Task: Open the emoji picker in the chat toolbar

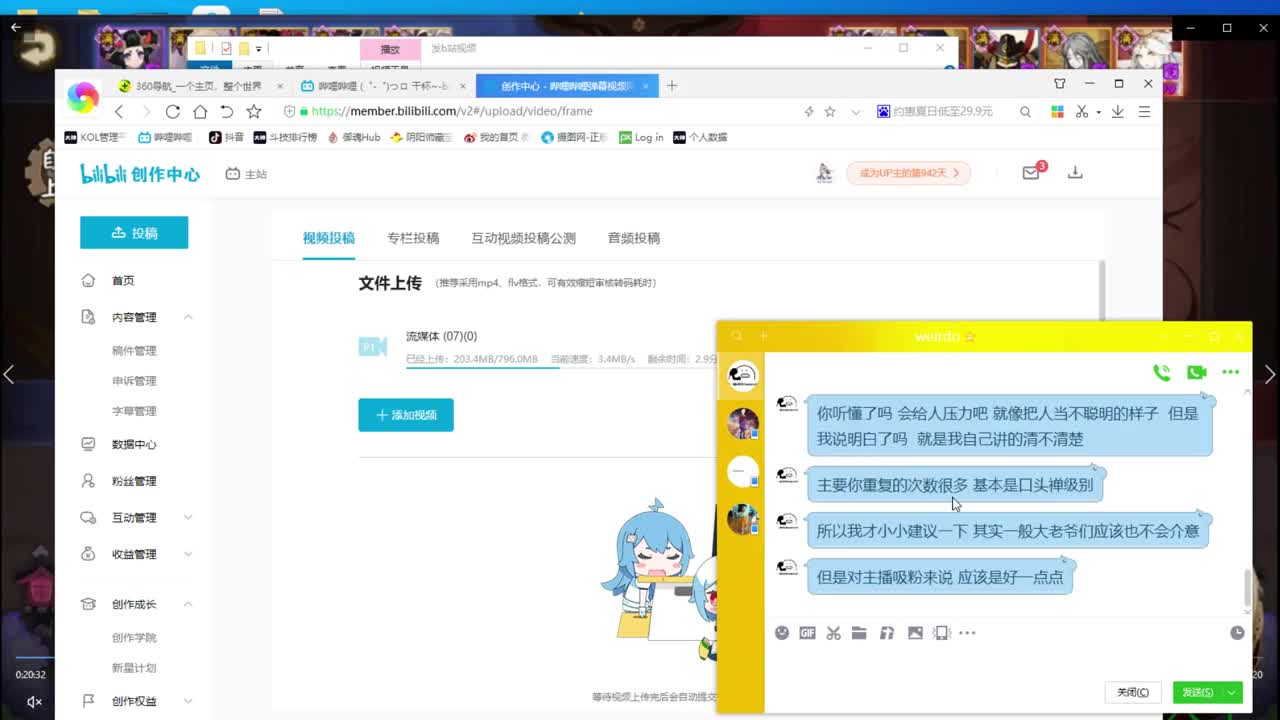Action: pyautogui.click(x=782, y=632)
